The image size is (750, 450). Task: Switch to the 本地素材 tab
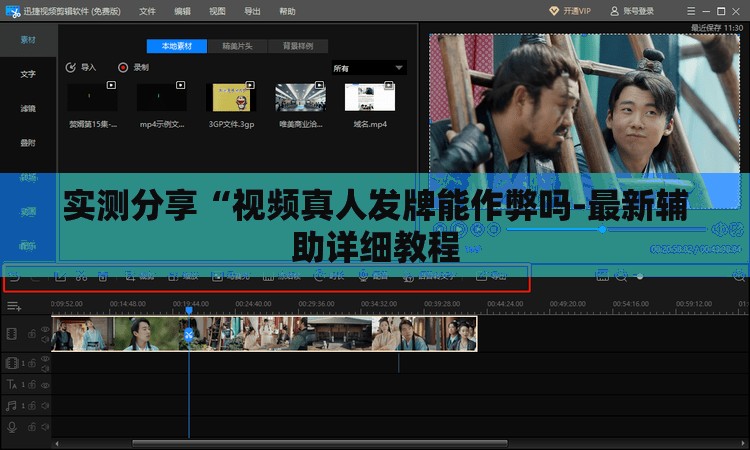[177, 46]
